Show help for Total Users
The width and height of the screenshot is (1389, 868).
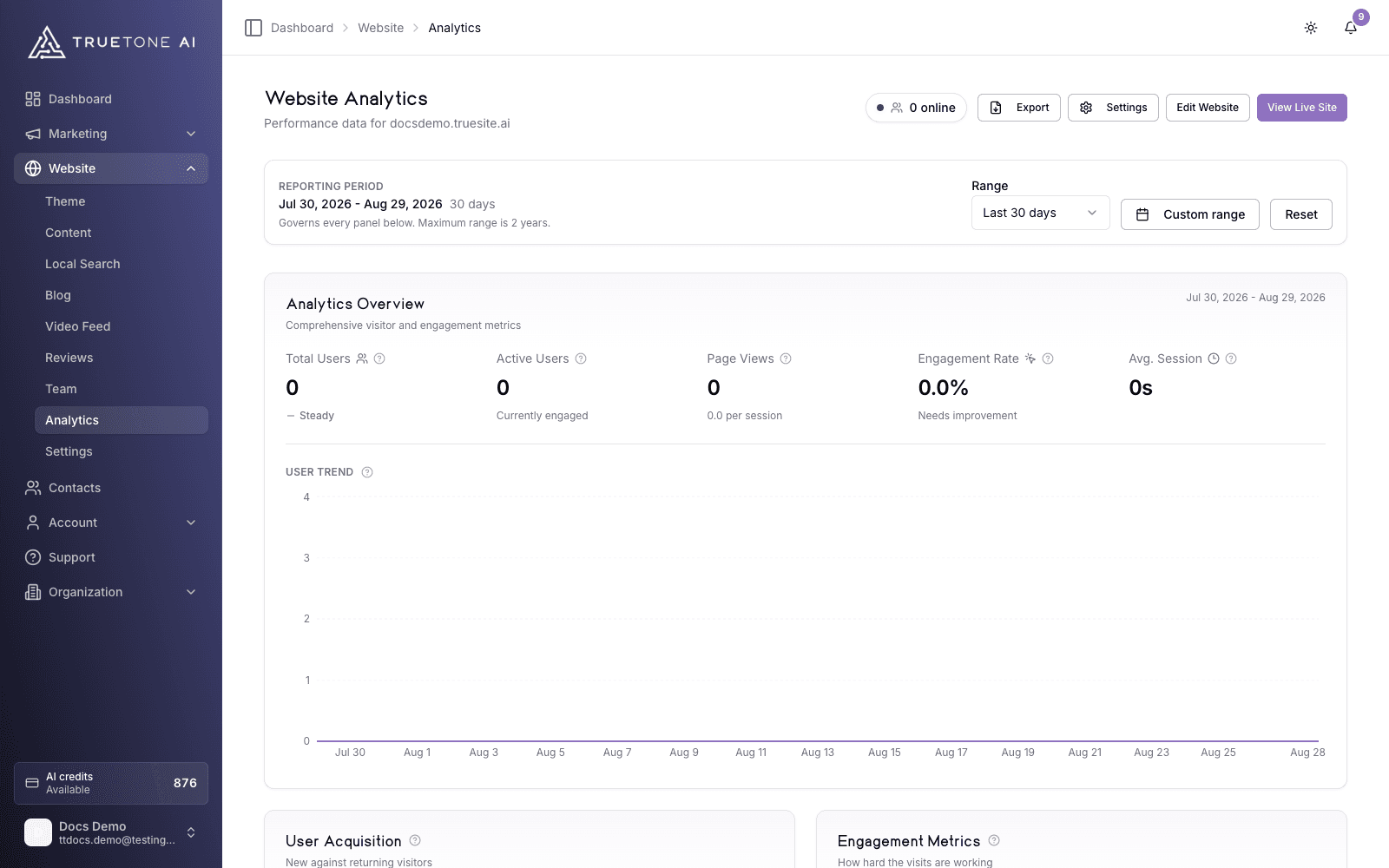(379, 358)
